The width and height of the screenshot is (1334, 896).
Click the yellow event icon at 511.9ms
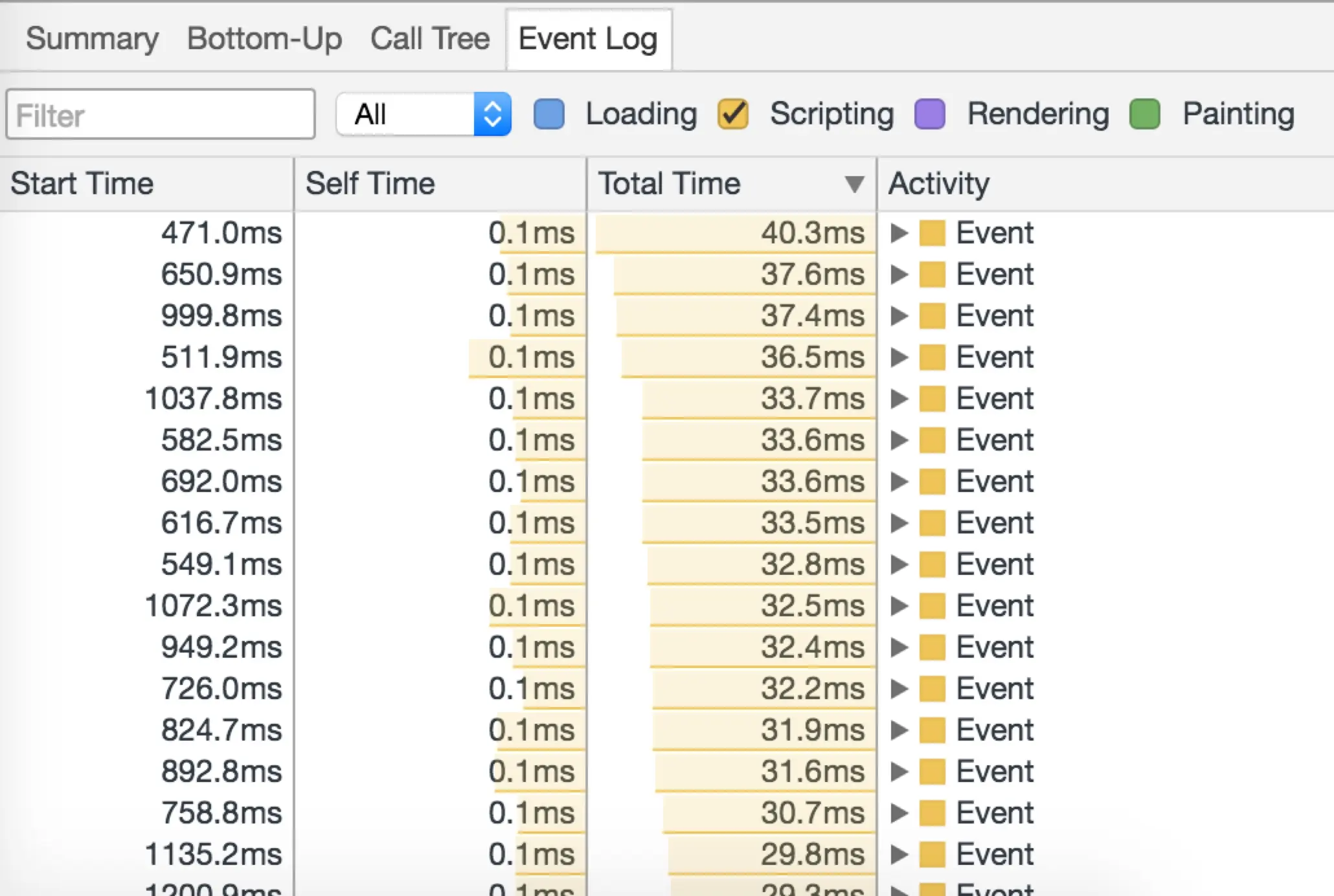(x=932, y=357)
